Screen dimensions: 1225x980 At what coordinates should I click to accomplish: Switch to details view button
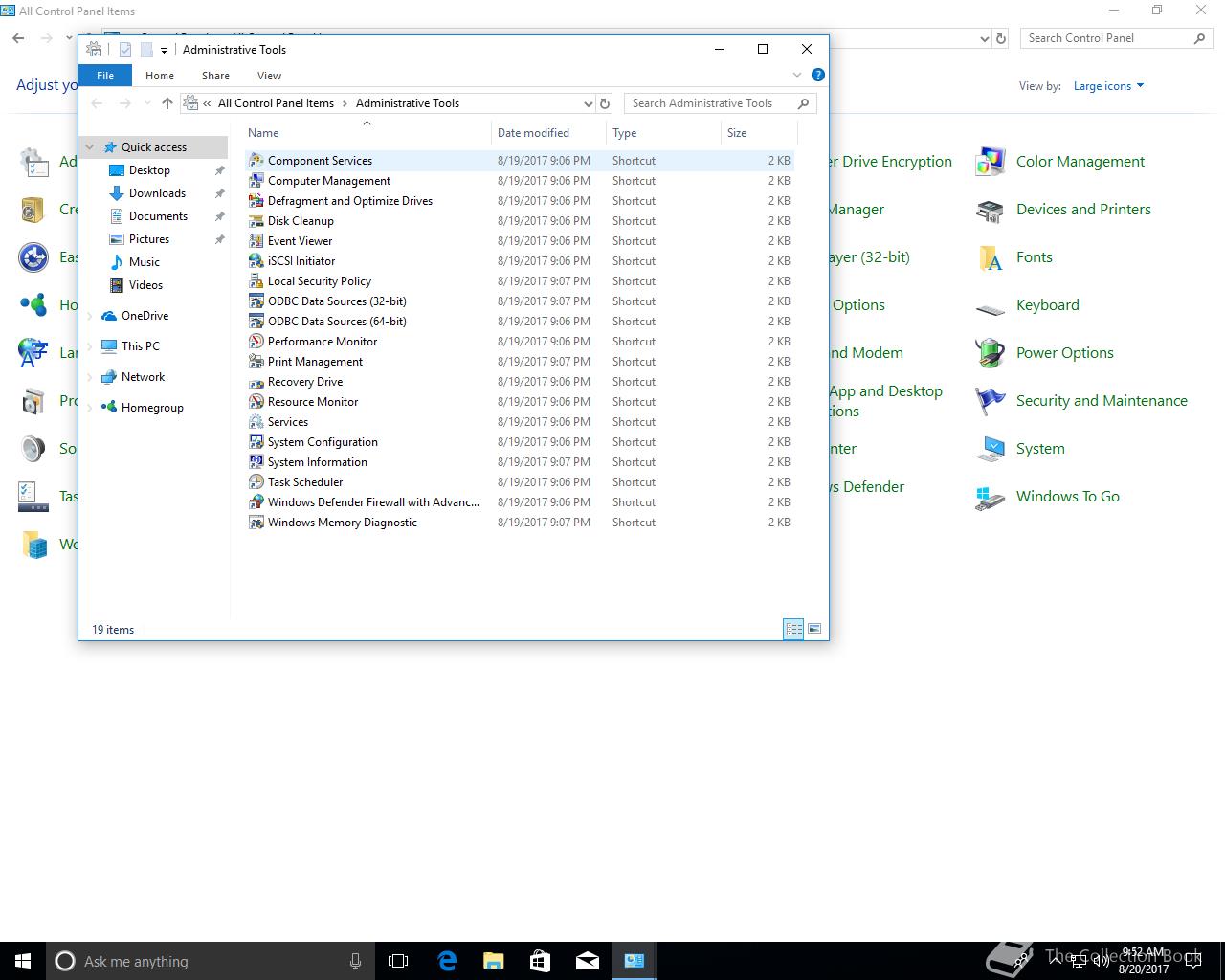coord(793,629)
